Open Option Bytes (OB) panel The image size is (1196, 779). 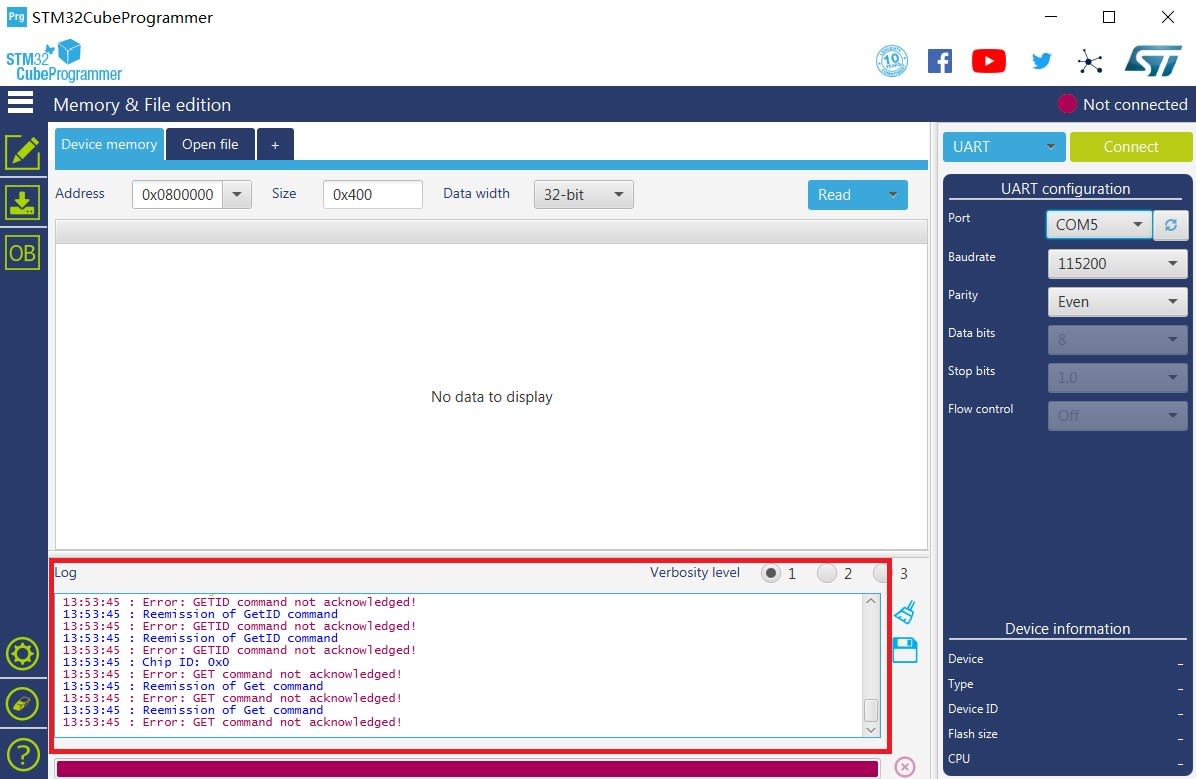pos(23,253)
